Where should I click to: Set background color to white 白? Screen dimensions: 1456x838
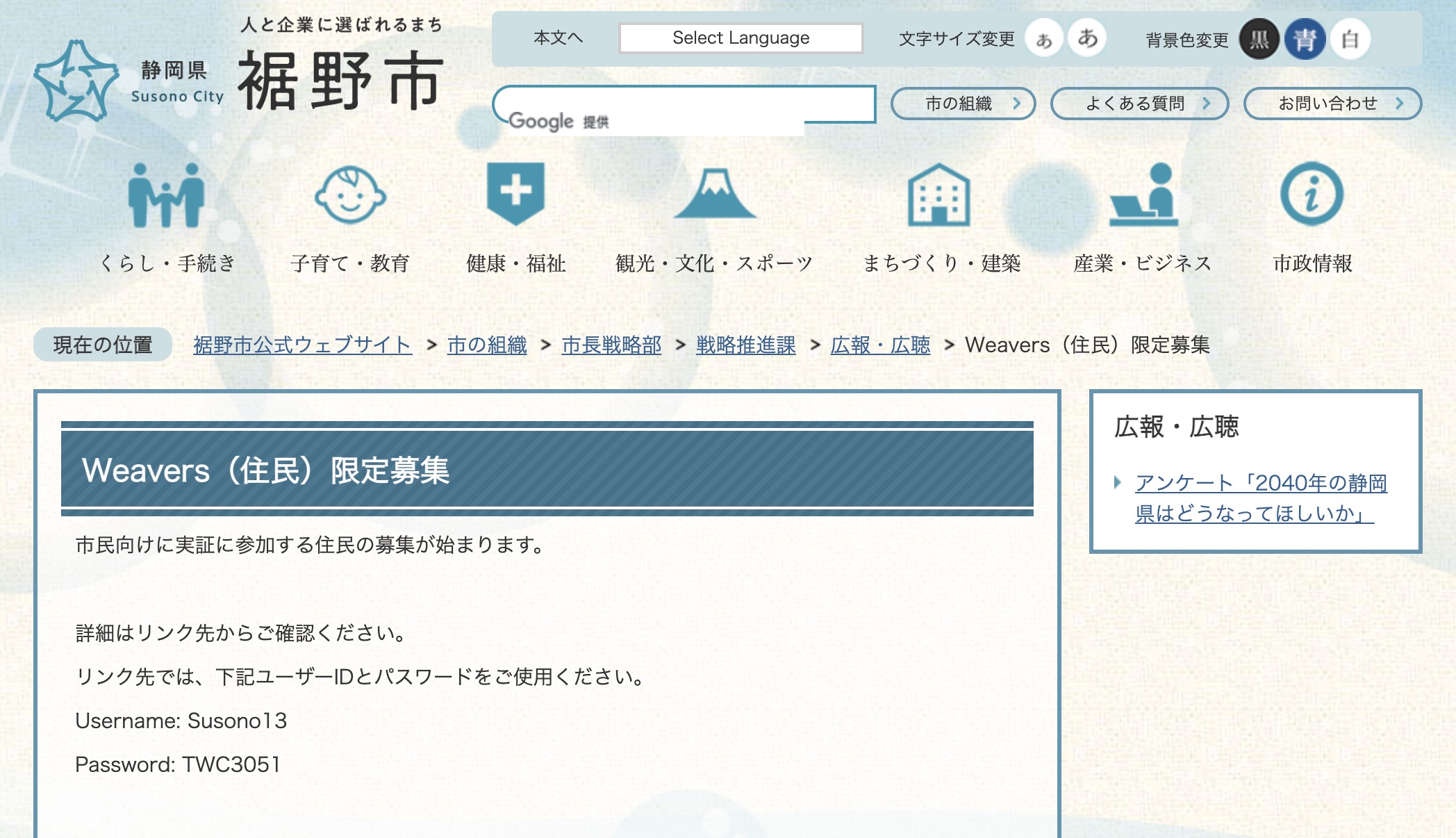[1350, 40]
